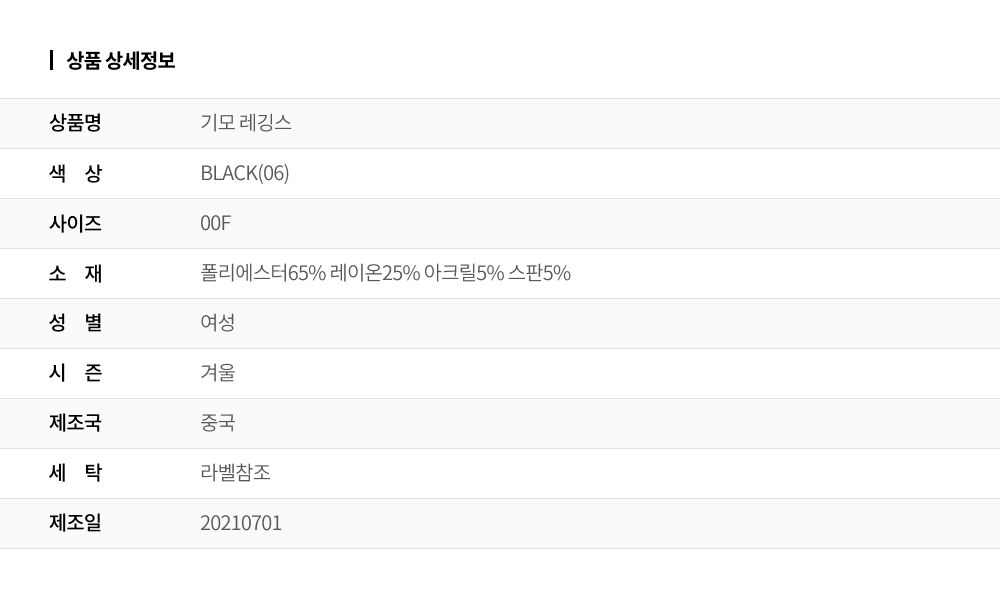Click the material text starting with 폴리에스터65%
Viewport: 1000px width, 598px height.
tap(385, 273)
